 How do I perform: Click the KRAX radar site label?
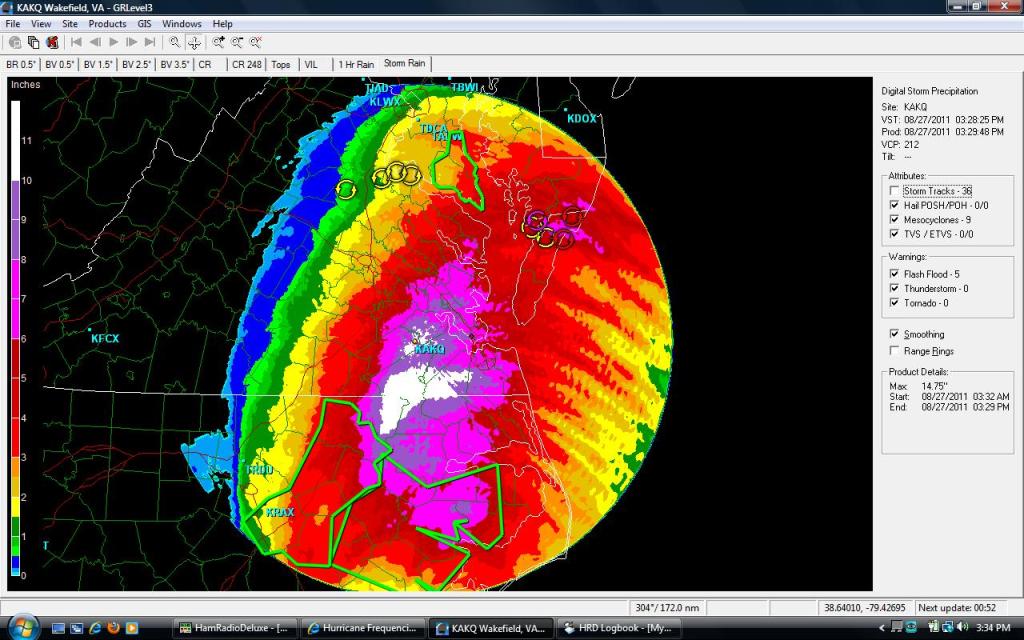click(280, 512)
